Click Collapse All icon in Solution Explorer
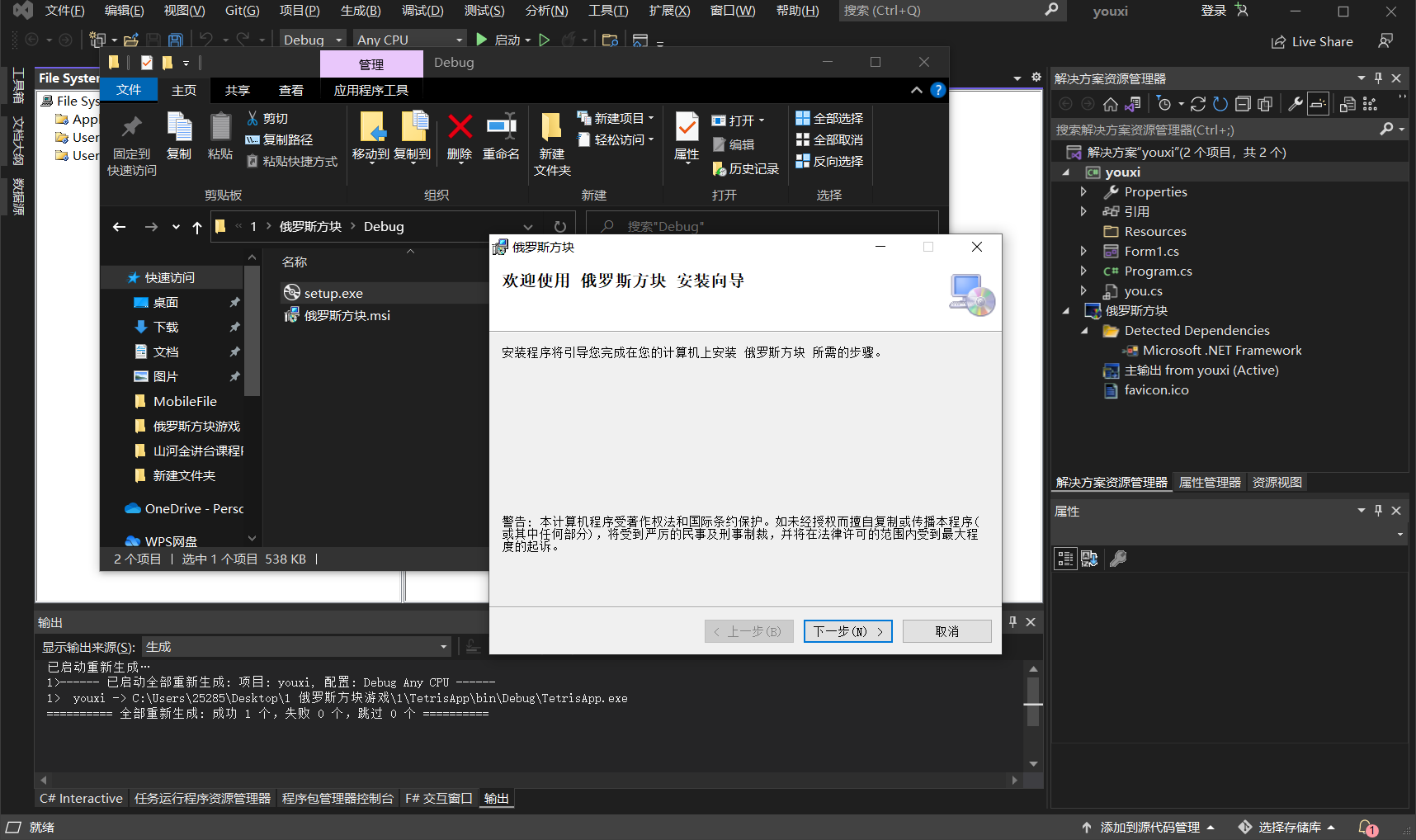The height and width of the screenshot is (840, 1416). [x=1243, y=104]
